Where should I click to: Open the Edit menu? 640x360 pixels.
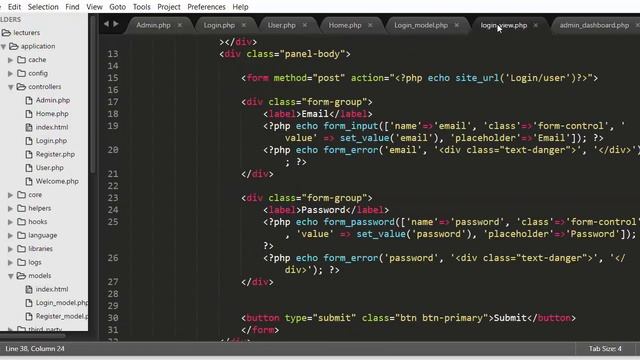point(14,7)
